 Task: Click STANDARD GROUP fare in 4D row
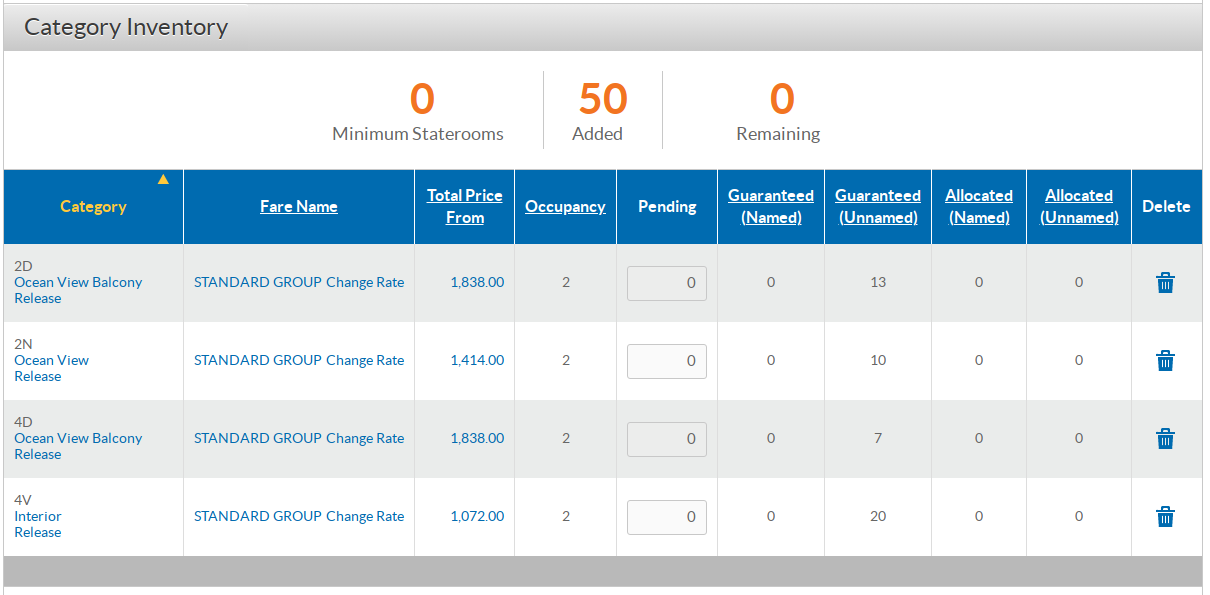coord(257,439)
